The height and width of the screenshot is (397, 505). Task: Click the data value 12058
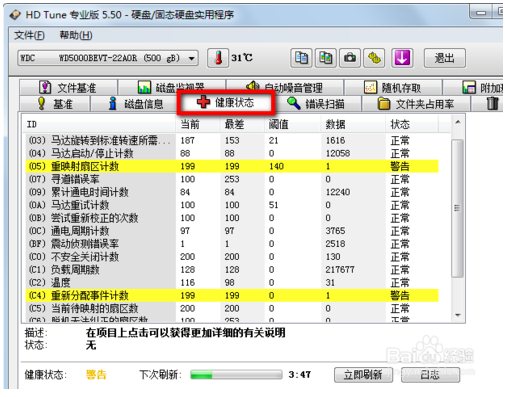click(x=338, y=153)
